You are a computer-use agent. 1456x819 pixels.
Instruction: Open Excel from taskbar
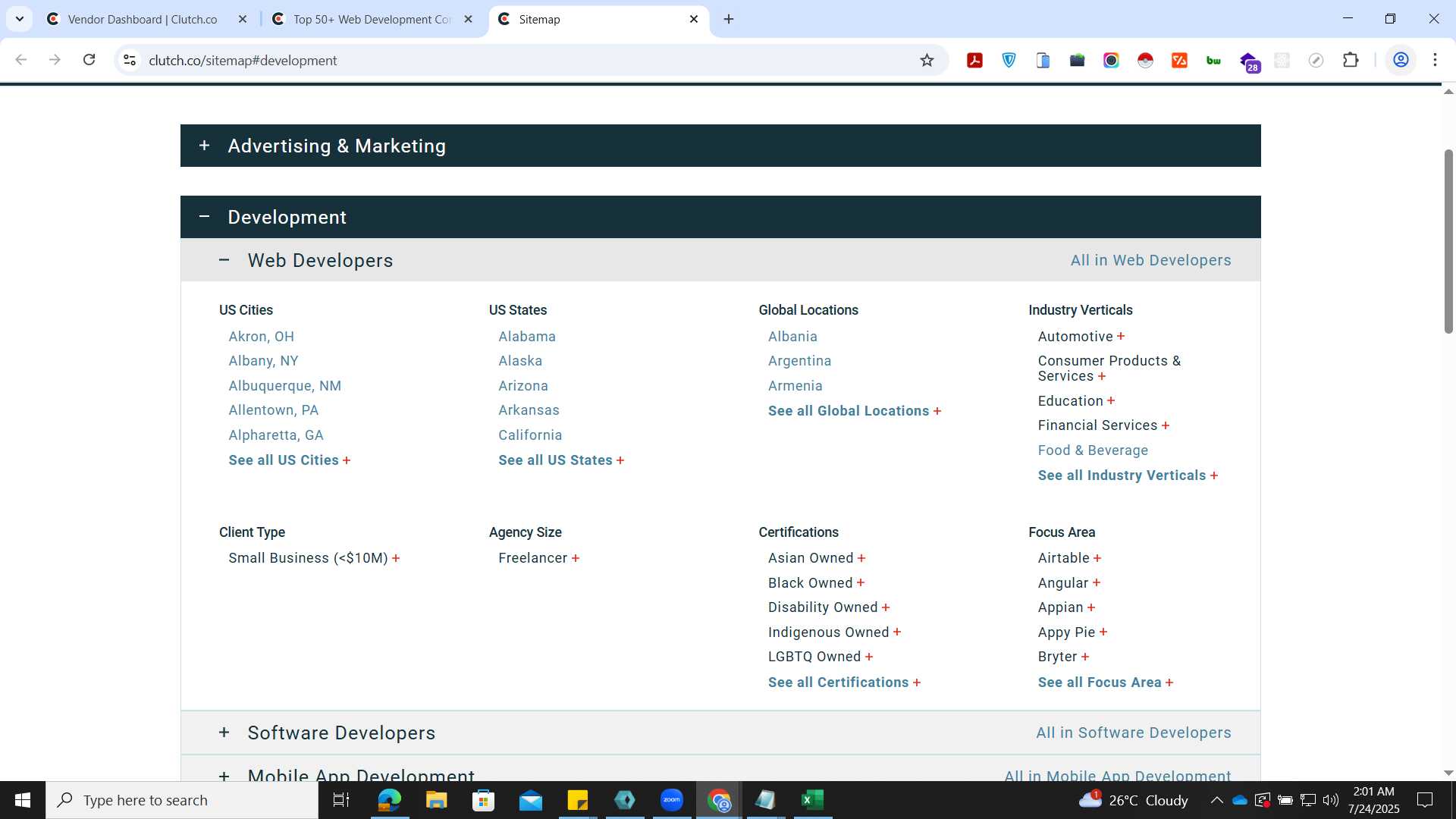[x=813, y=800]
